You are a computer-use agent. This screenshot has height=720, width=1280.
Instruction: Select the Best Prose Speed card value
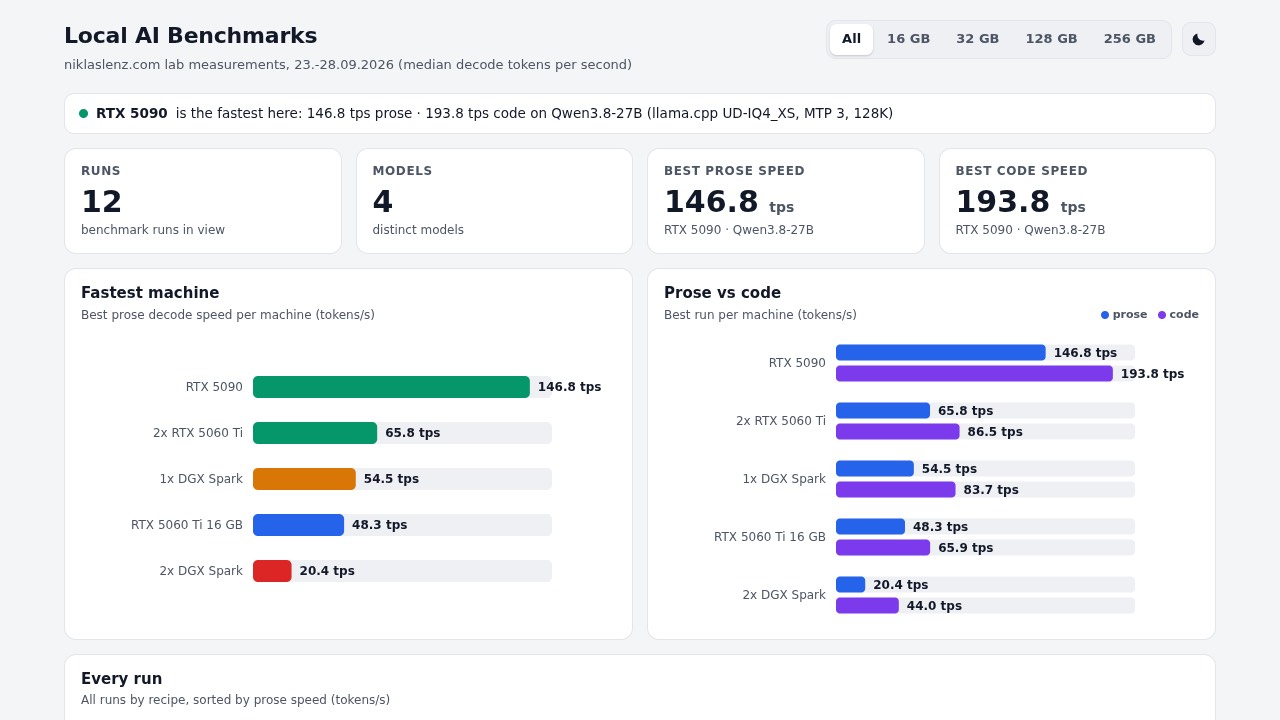(729, 202)
